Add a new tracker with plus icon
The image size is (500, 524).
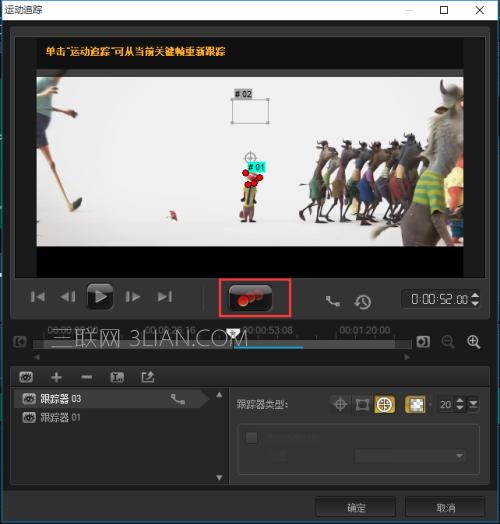coord(56,377)
